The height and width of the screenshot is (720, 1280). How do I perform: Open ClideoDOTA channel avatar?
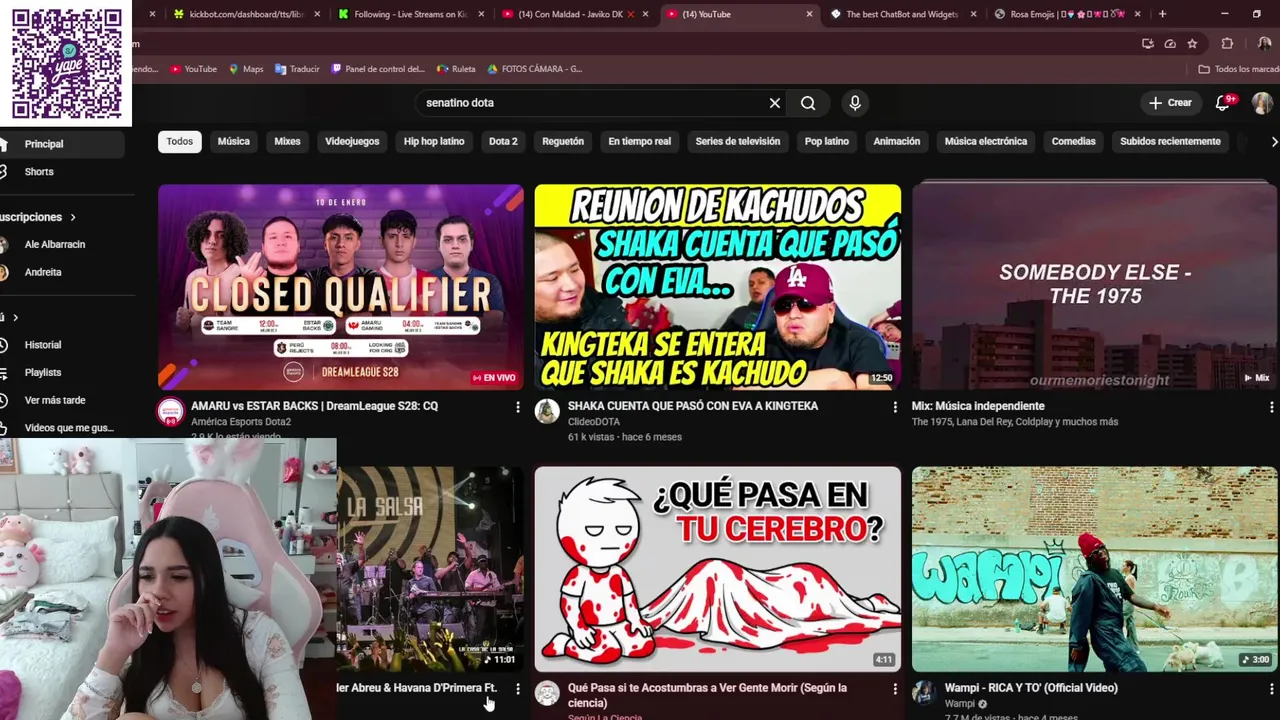click(547, 412)
